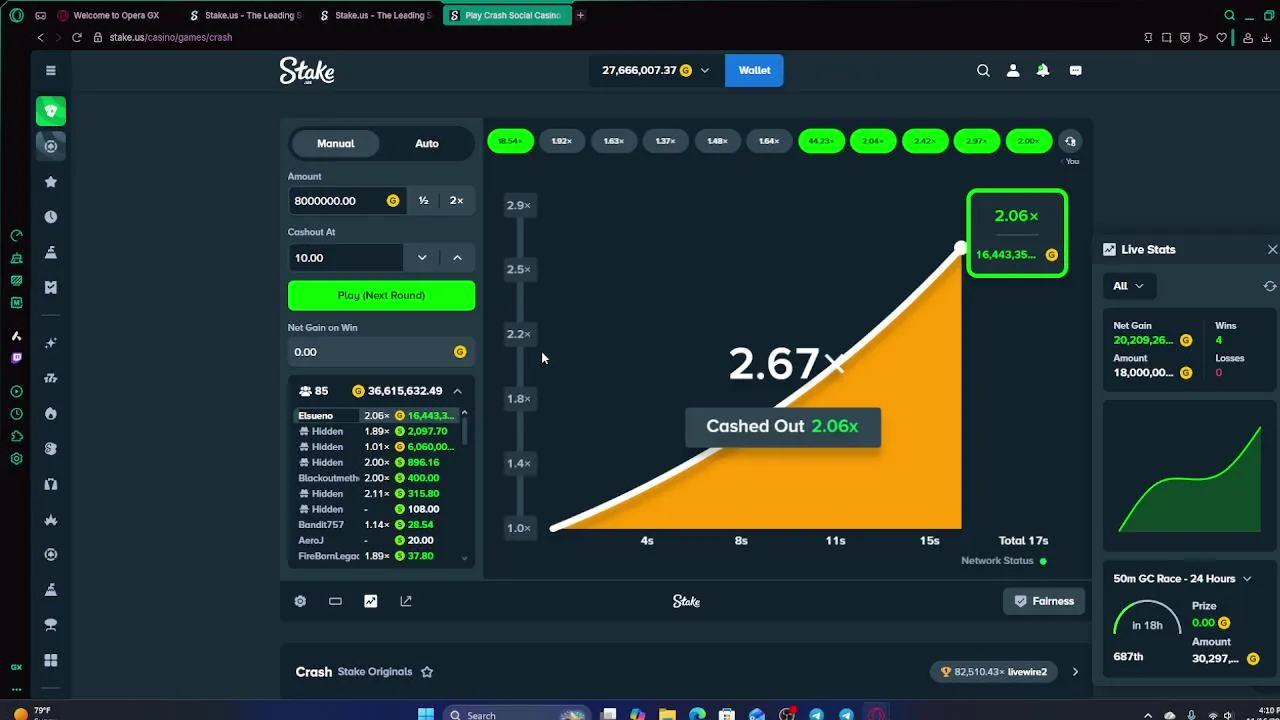Select the Bandit757 player row
This screenshot has height=720, width=1280.
[377, 524]
